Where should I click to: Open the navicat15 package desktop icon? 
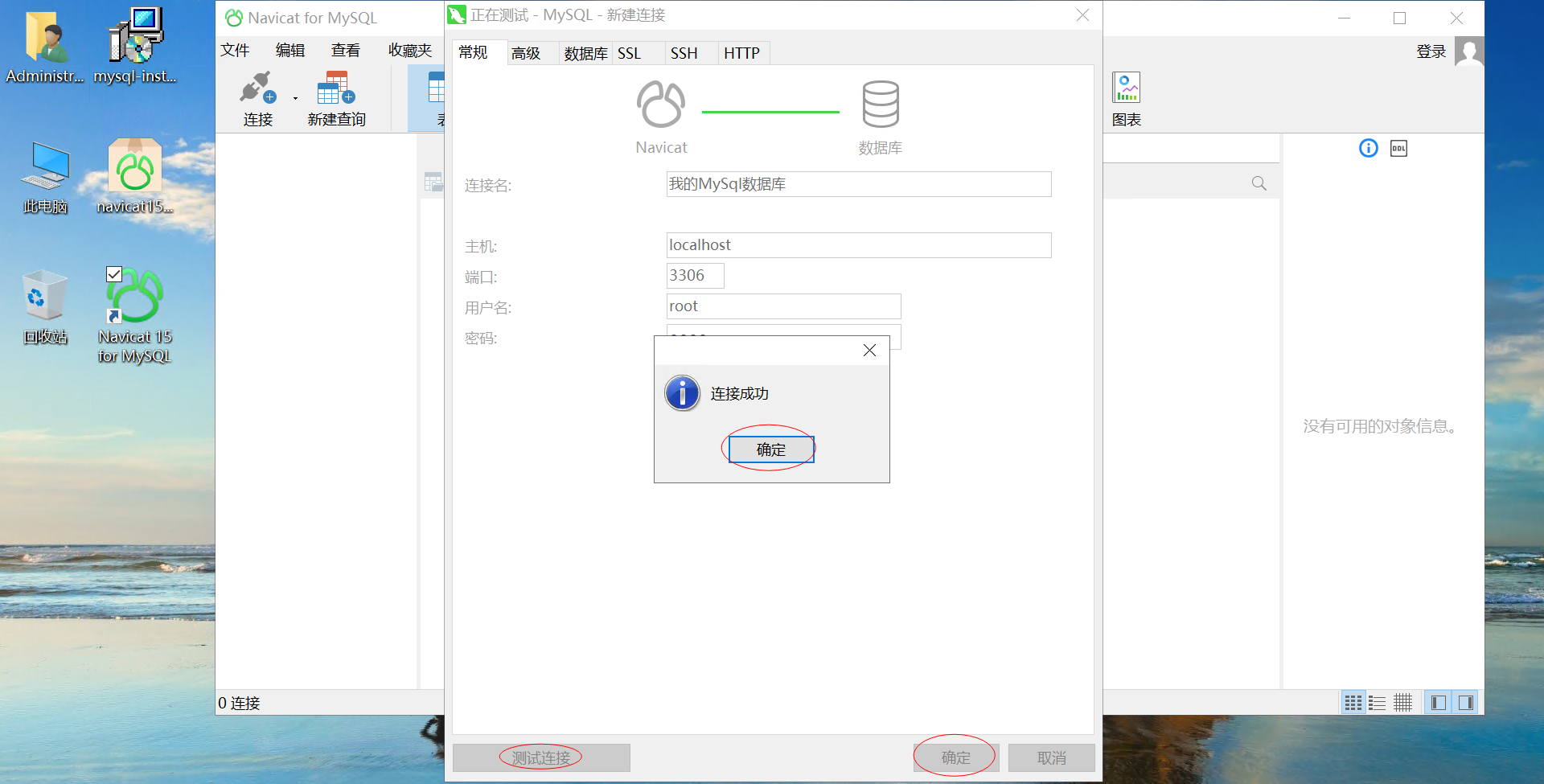135,177
